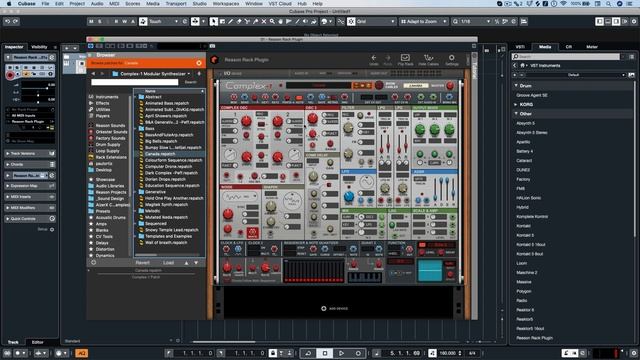The image size is (640, 360).
Task: Expand Quick Controls inspector section
Action: tap(29, 219)
